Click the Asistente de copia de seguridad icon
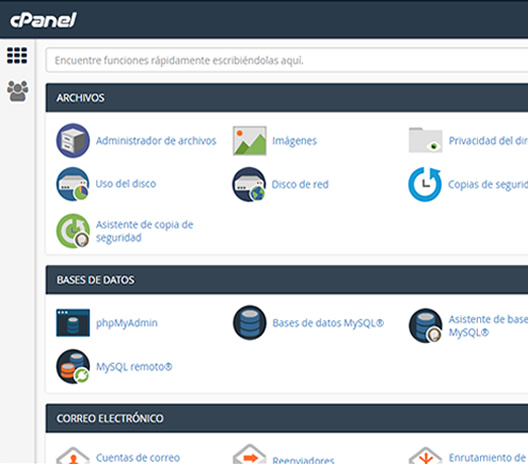This screenshot has height=464, width=528. pos(73,231)
